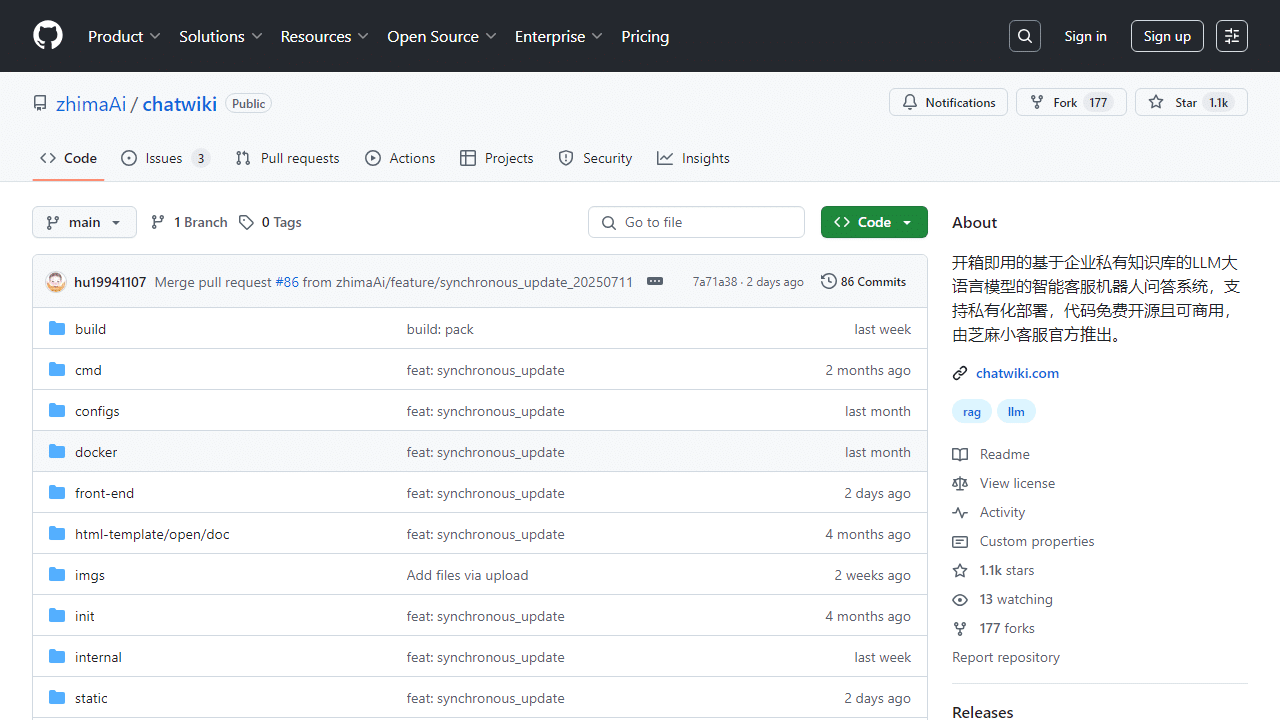Viewport: 1280px width, 720px height.
Task: Expand the Open Source menu
Action: point(442,36)
